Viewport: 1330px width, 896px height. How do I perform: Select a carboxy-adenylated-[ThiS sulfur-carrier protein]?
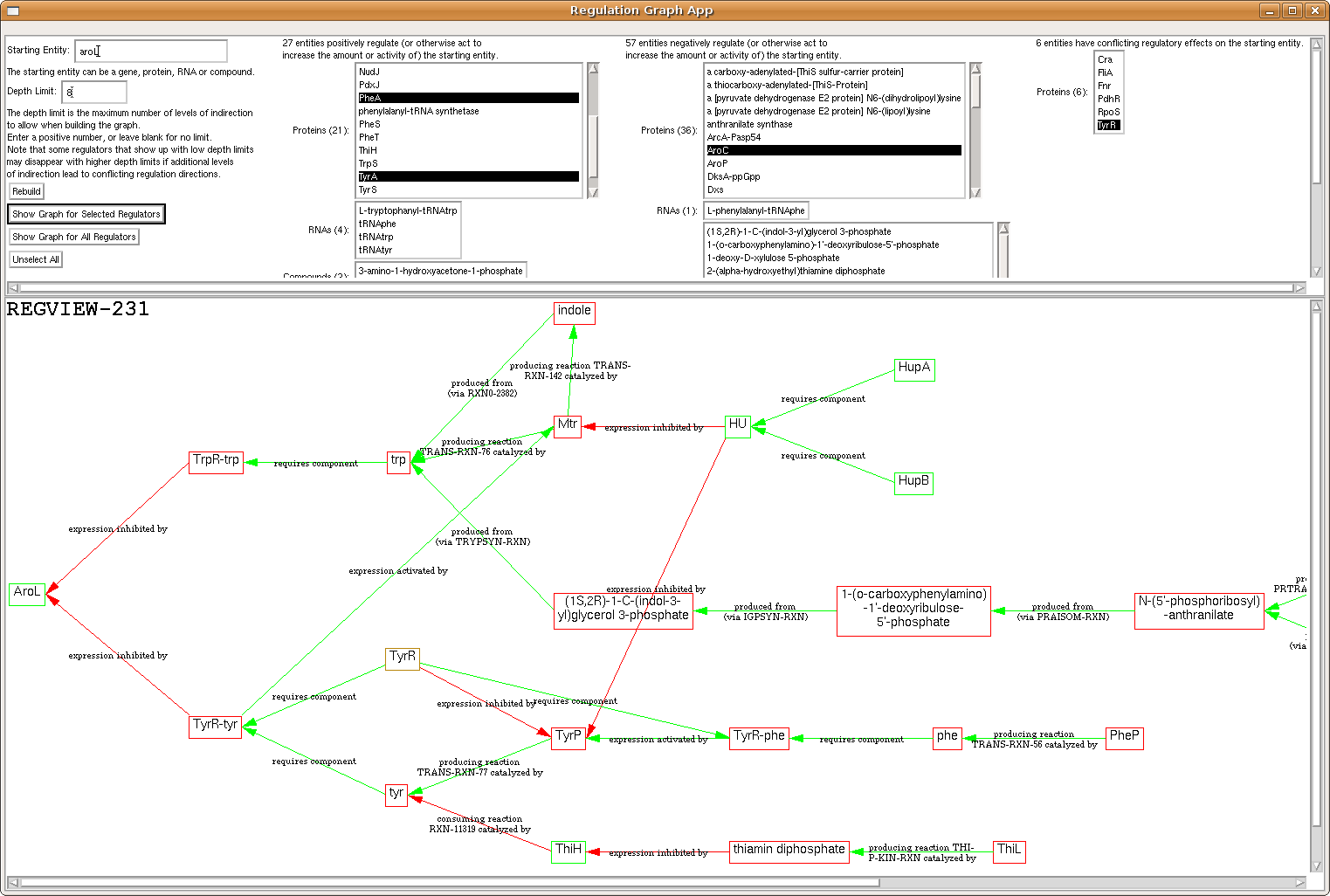[834, 72]
